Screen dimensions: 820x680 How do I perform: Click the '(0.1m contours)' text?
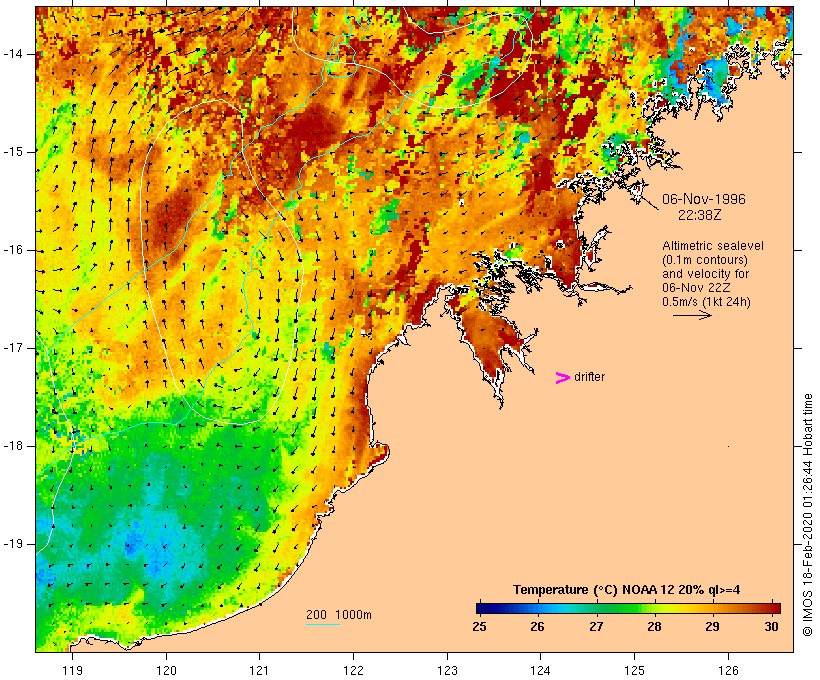[x=704, y=260]
